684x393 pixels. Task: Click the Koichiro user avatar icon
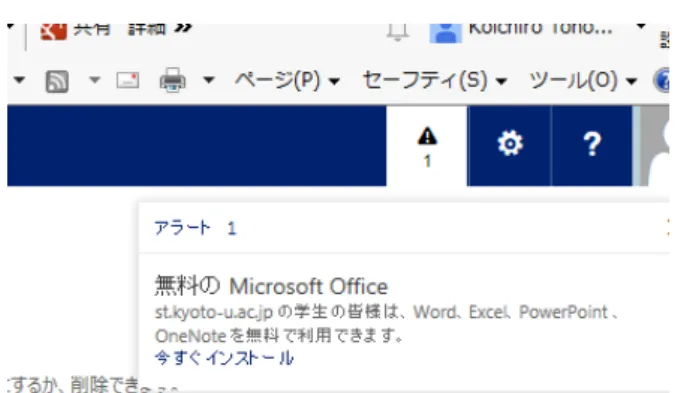tap(445, 33)
